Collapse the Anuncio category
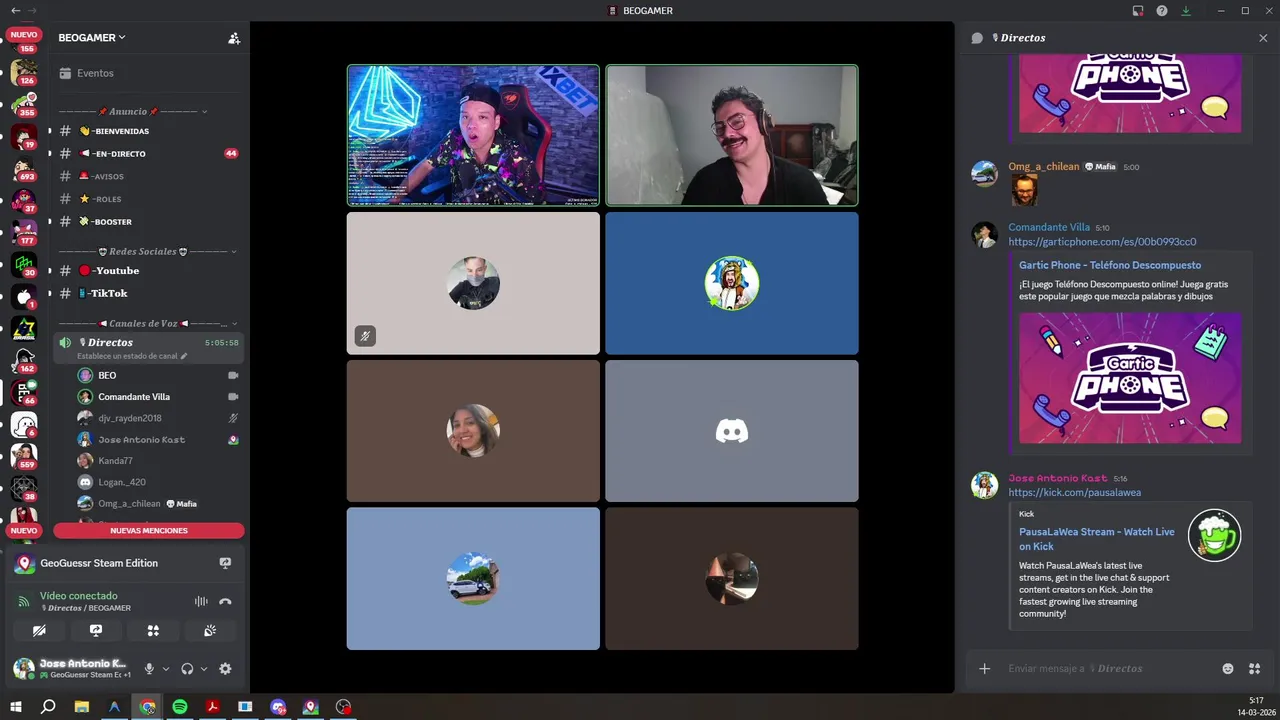 click(132, 112)
